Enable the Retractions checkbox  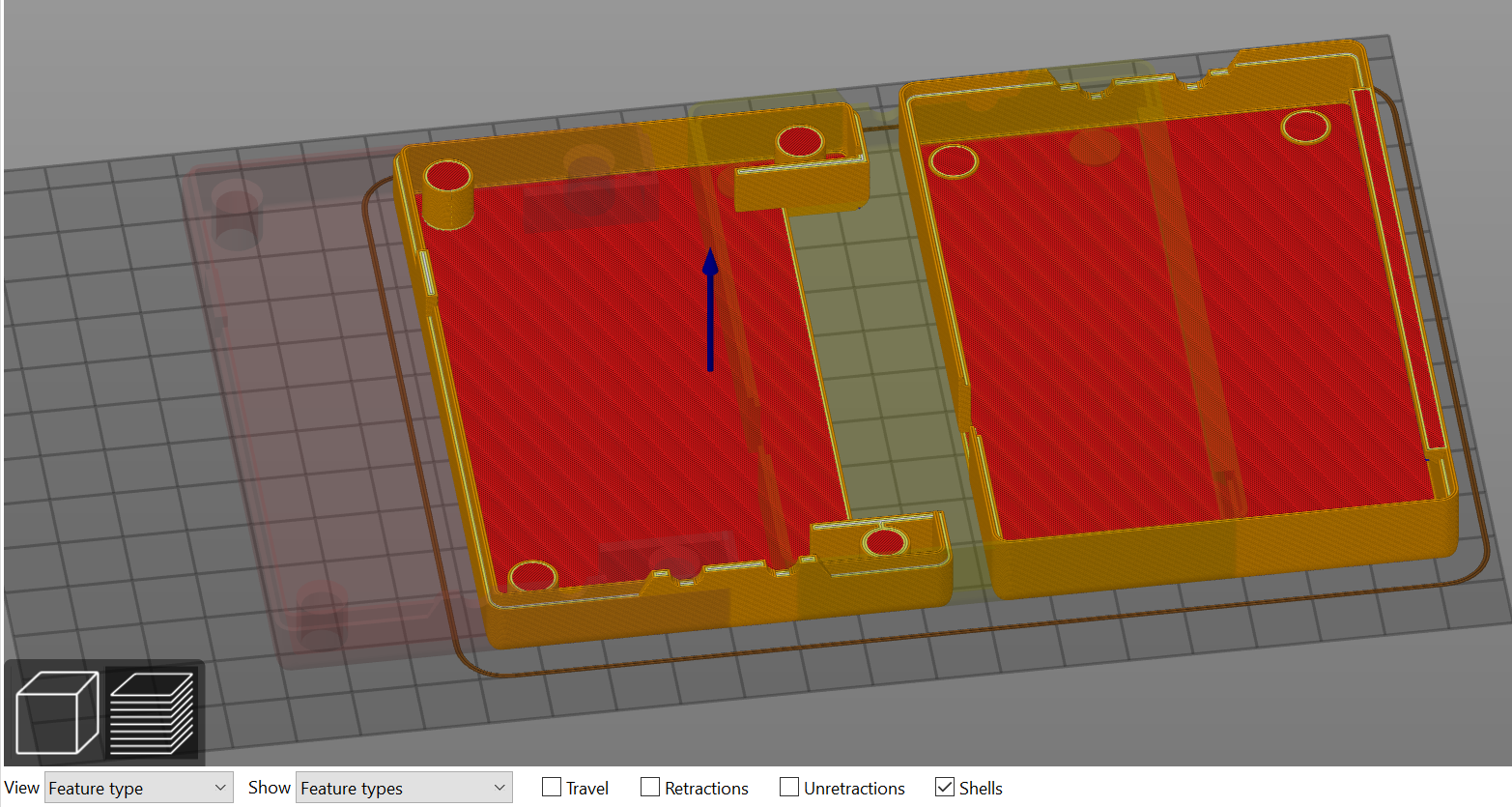[x=650, y=788]
